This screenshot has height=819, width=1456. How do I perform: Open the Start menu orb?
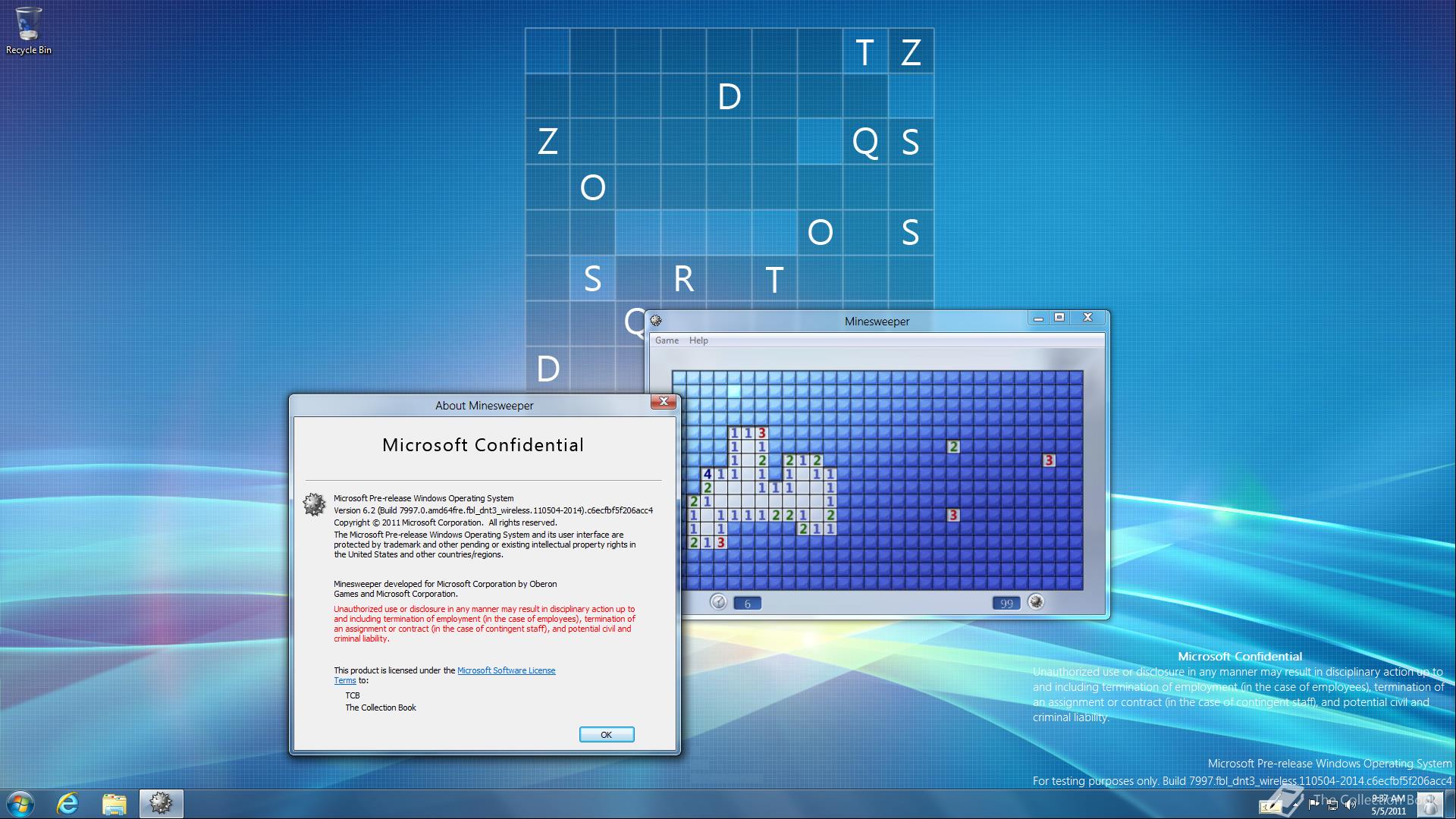[x=20, y=804]
